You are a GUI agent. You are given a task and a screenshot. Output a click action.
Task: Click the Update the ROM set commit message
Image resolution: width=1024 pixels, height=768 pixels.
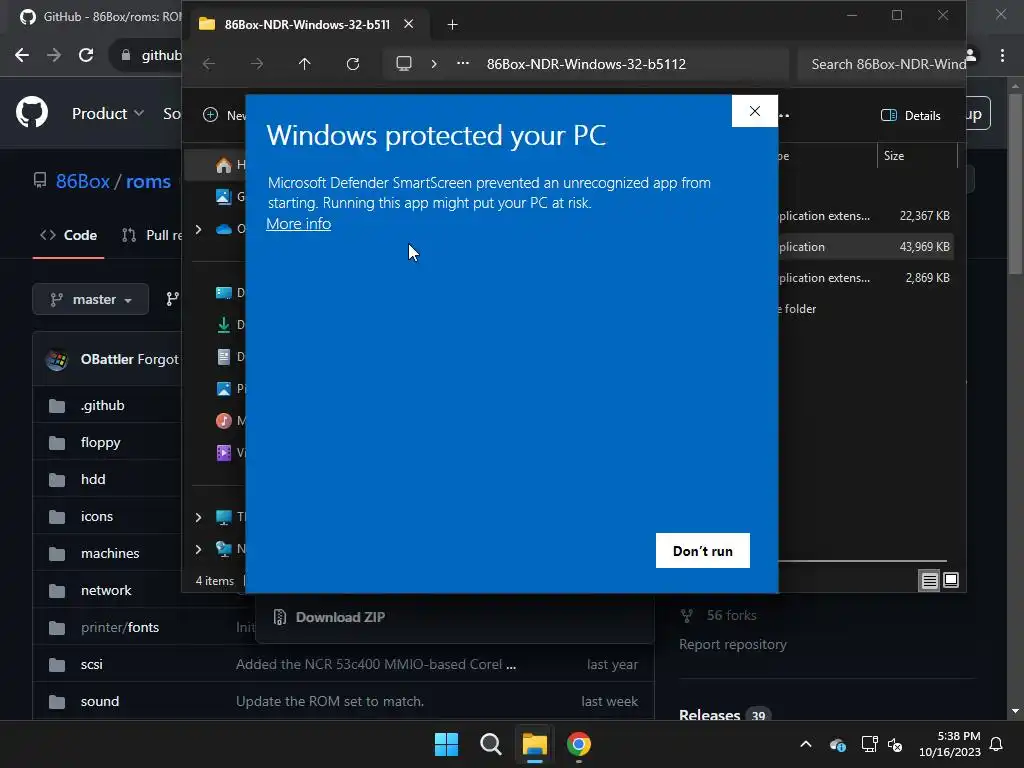click(330, 701)
